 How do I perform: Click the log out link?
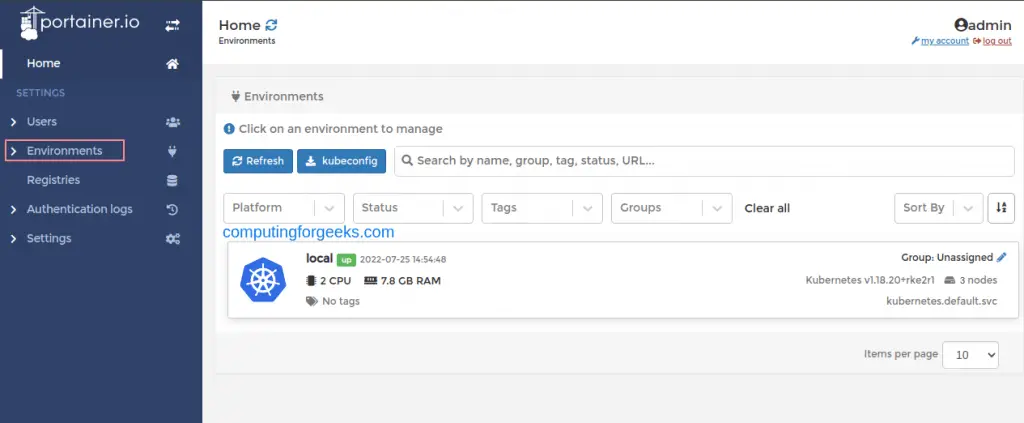click(x=997, y=40)
